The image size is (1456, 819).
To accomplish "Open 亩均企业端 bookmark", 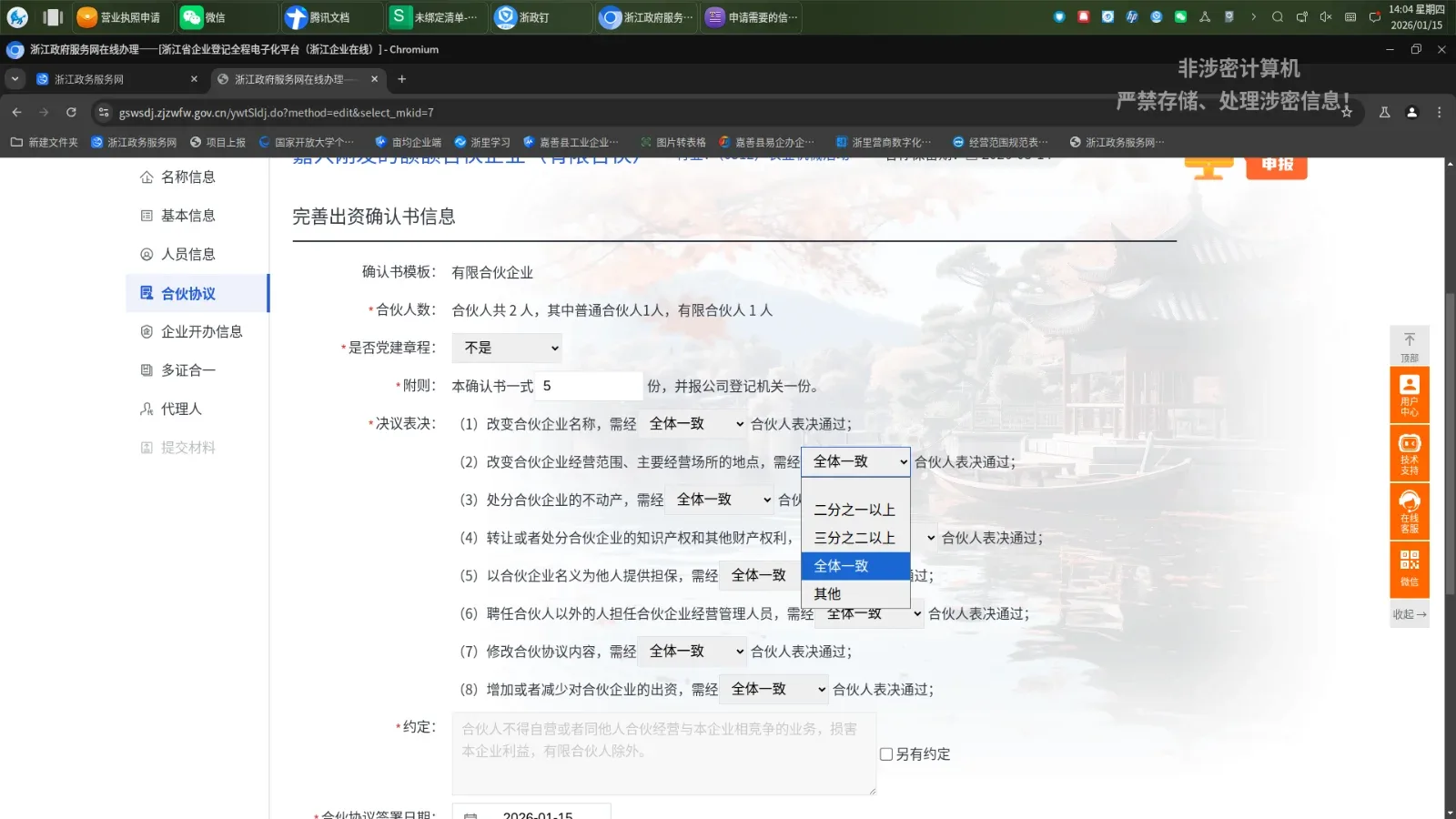I will pyautogui.click(x=409, y=142).
